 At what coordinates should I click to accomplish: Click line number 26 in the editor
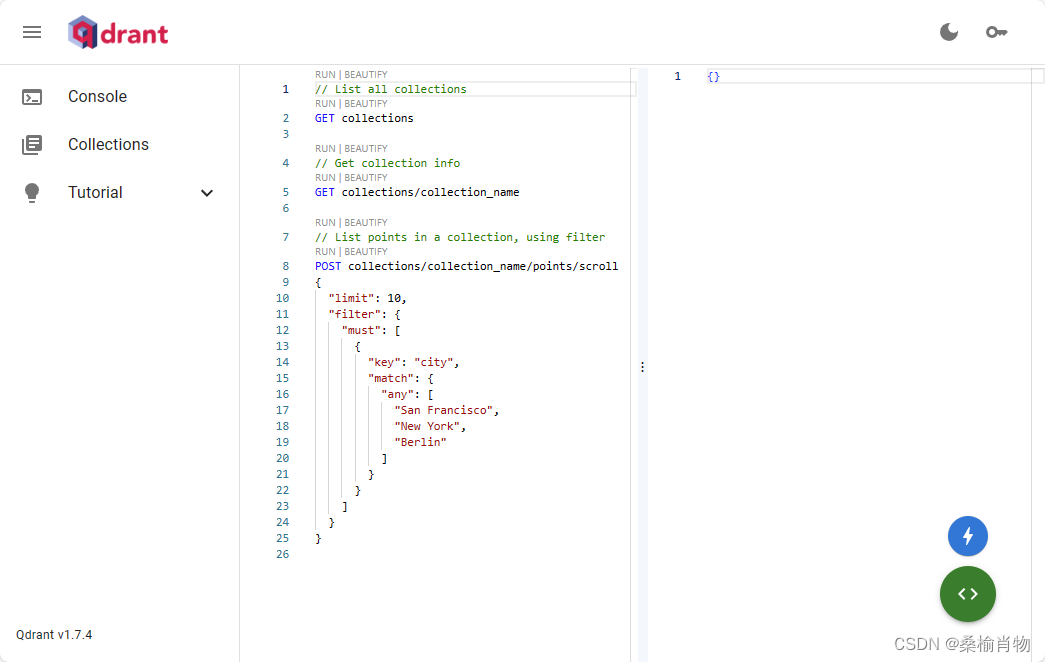tap(283, 555)
